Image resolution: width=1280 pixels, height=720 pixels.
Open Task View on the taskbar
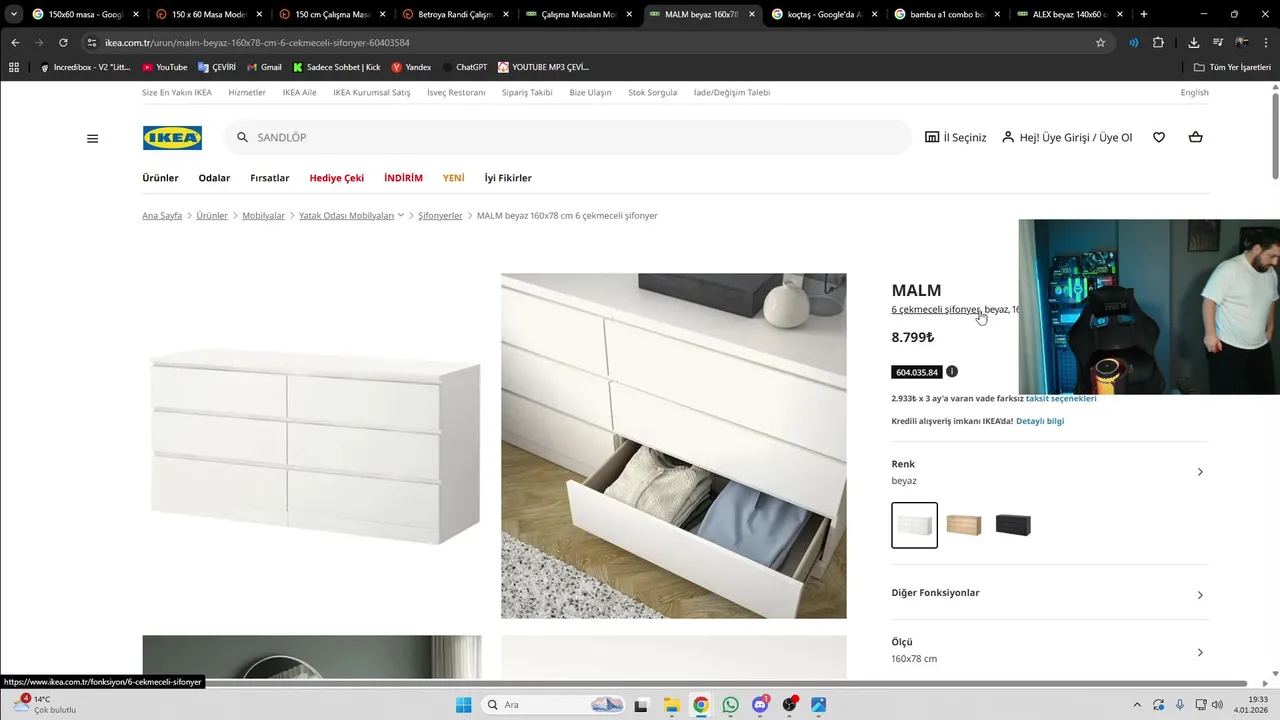(x=641, y=705)
